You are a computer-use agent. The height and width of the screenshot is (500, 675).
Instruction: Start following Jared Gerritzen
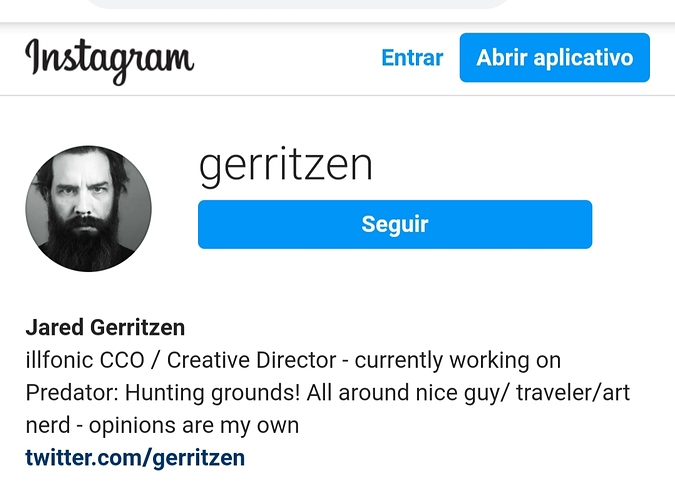point(395,224)
